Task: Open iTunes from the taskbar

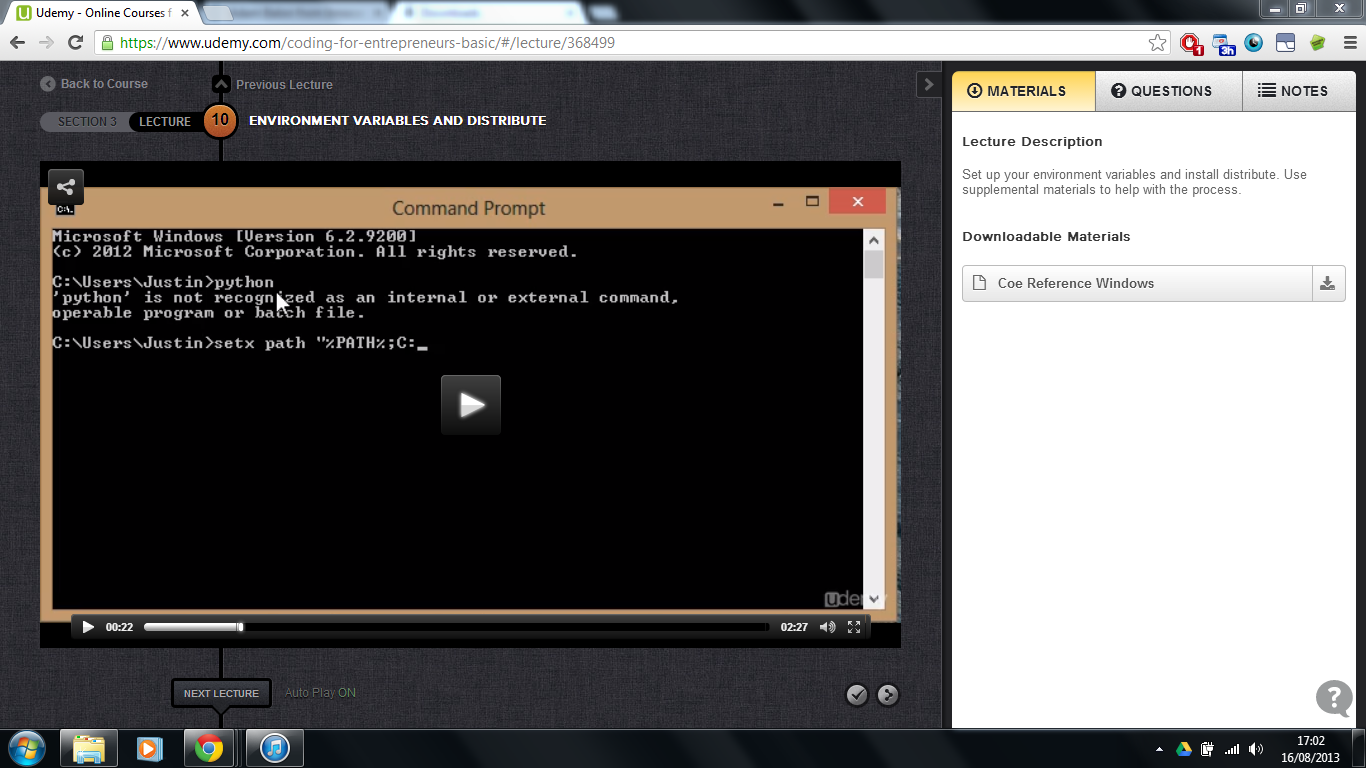Action: tap(275, 748)
